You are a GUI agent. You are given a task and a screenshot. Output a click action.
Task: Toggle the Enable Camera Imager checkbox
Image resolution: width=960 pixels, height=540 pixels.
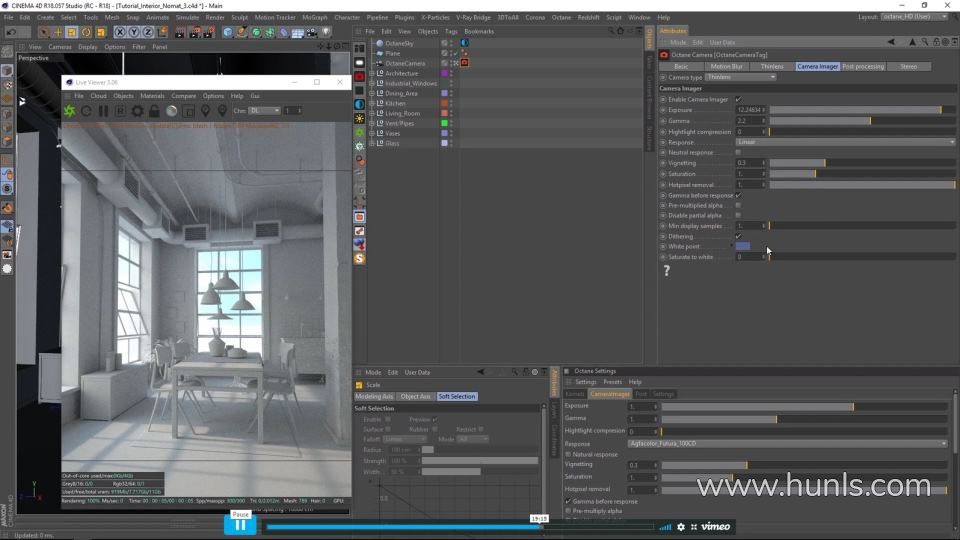click(738, 99)
